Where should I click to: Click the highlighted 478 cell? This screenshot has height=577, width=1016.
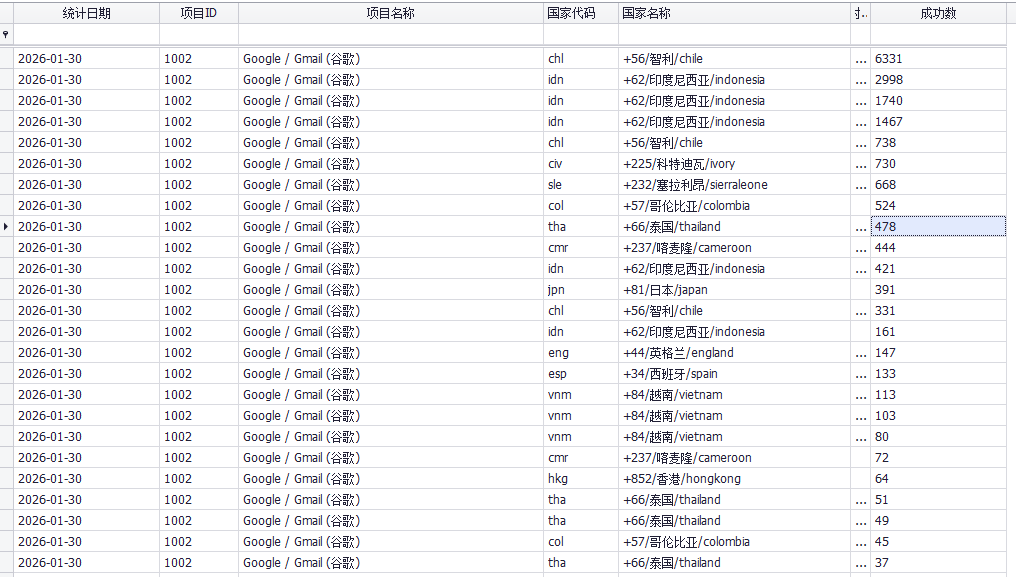tap(938, 226)
